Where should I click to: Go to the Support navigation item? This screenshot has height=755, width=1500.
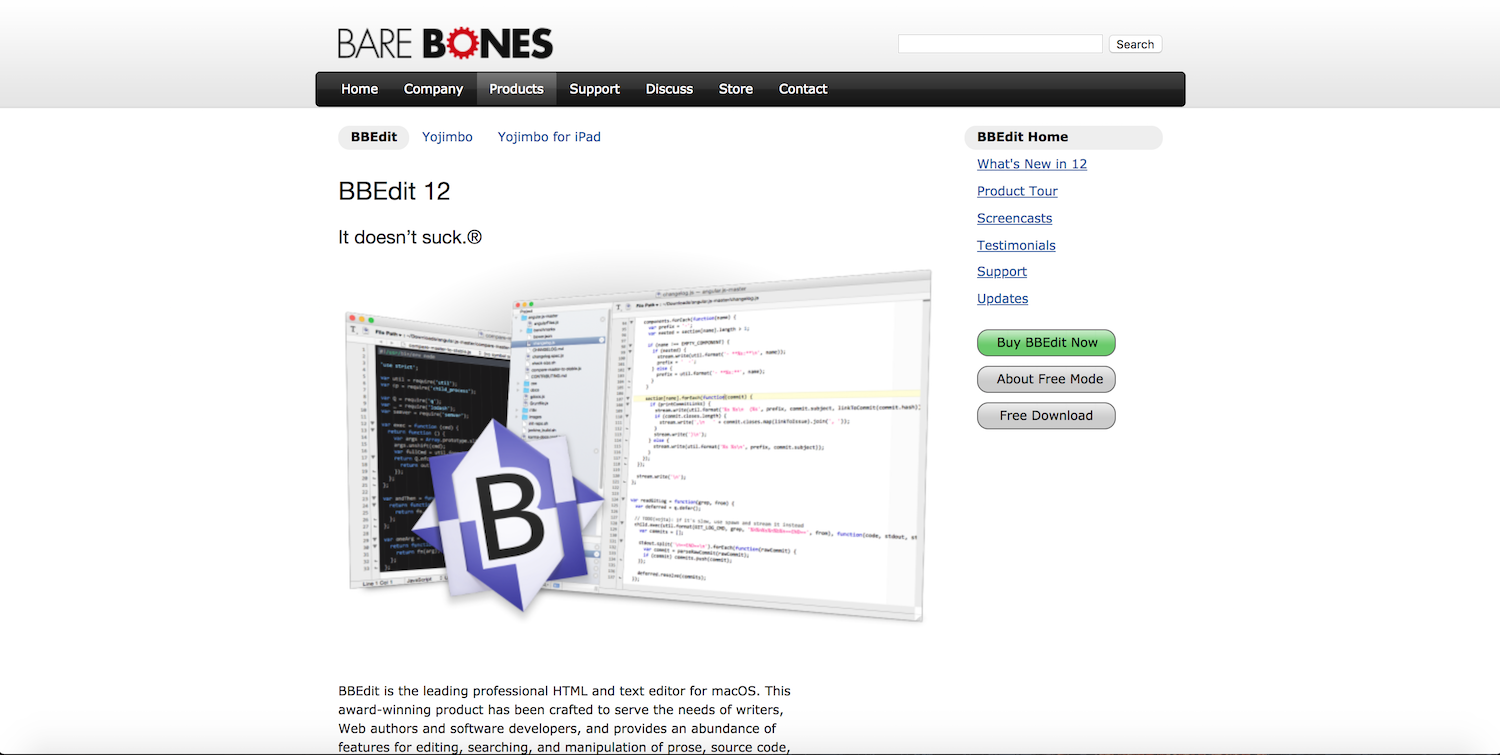pyautogui.click(x=595, y=89)
